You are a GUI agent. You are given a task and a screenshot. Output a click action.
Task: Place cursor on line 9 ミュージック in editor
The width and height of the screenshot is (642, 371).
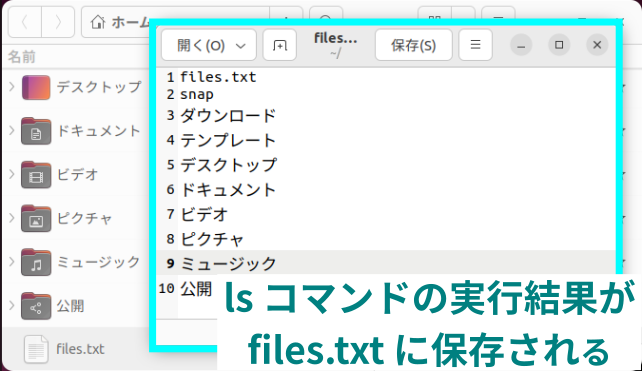tap(228, 263)
